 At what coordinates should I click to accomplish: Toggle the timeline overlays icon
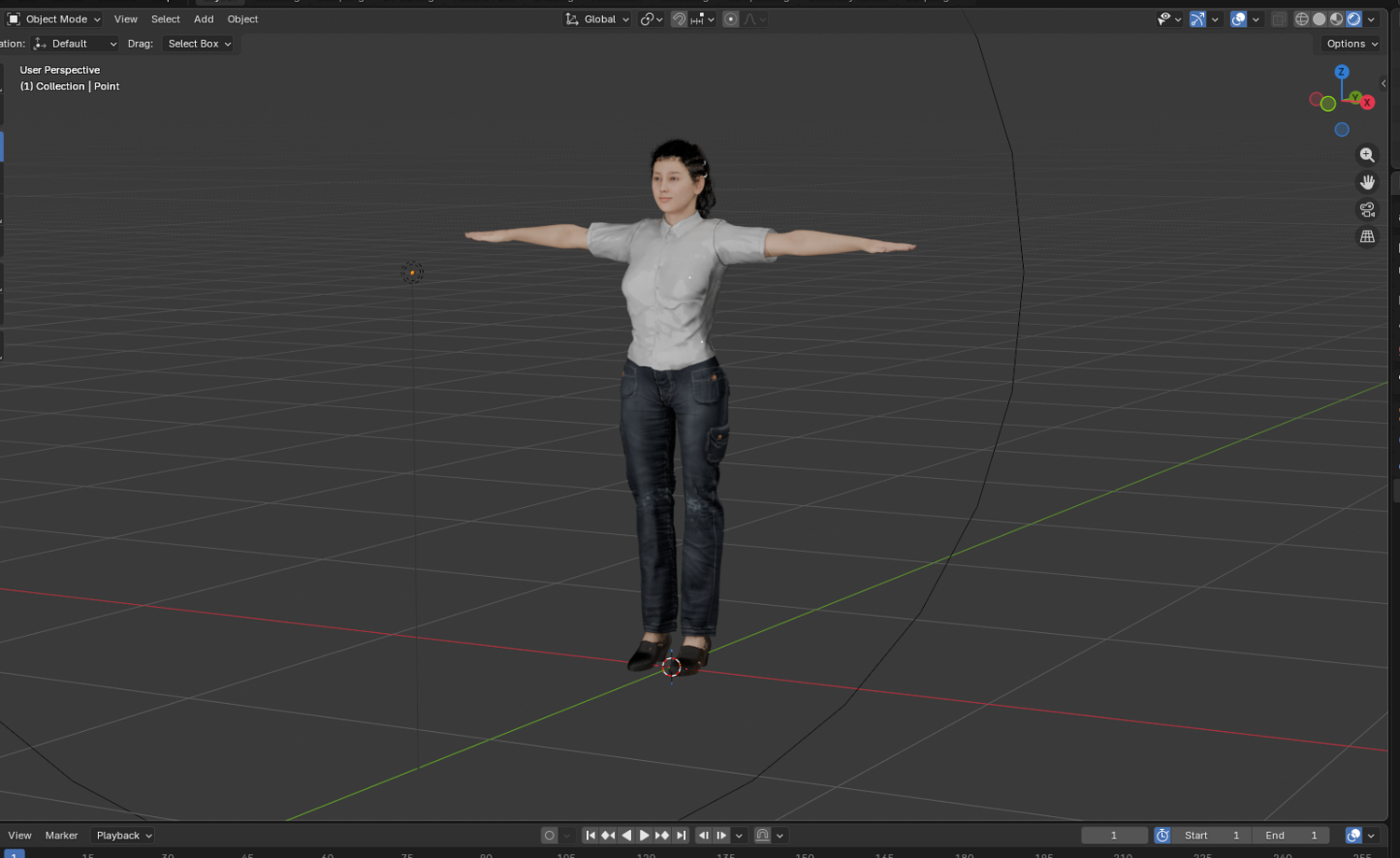[x=1353, y=836]
